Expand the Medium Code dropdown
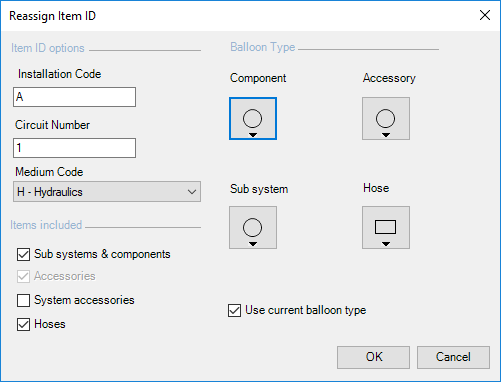Image resolution: width=501 pixels, height=382 pixels. click(x=192, y=192)
